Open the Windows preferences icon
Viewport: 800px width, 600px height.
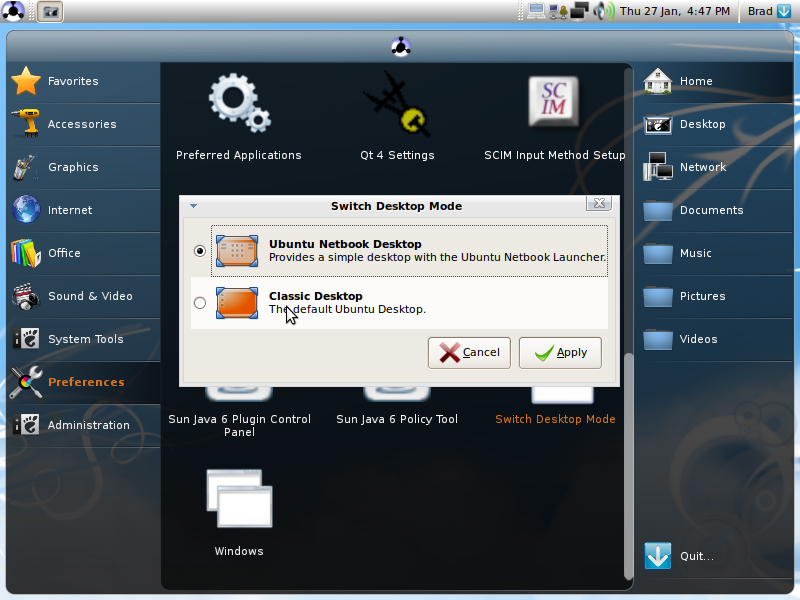click(239, 498)
